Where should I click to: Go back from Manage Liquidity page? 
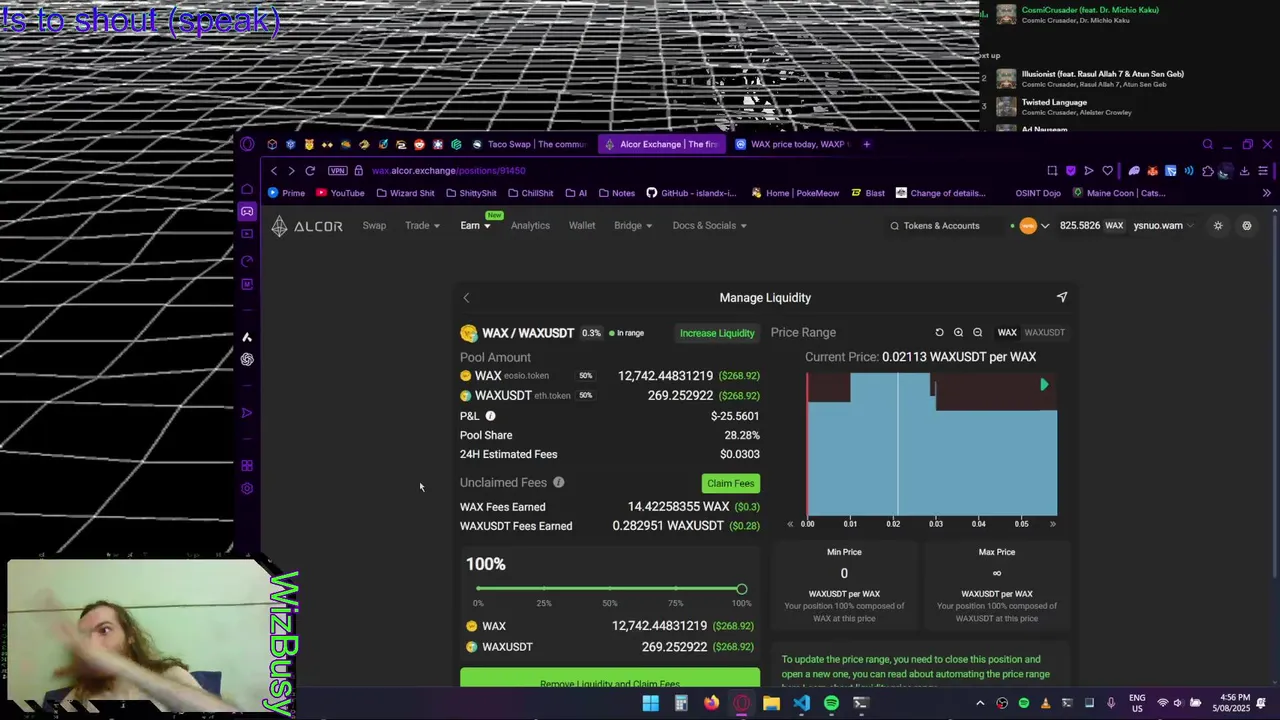(x=466, y=297)
